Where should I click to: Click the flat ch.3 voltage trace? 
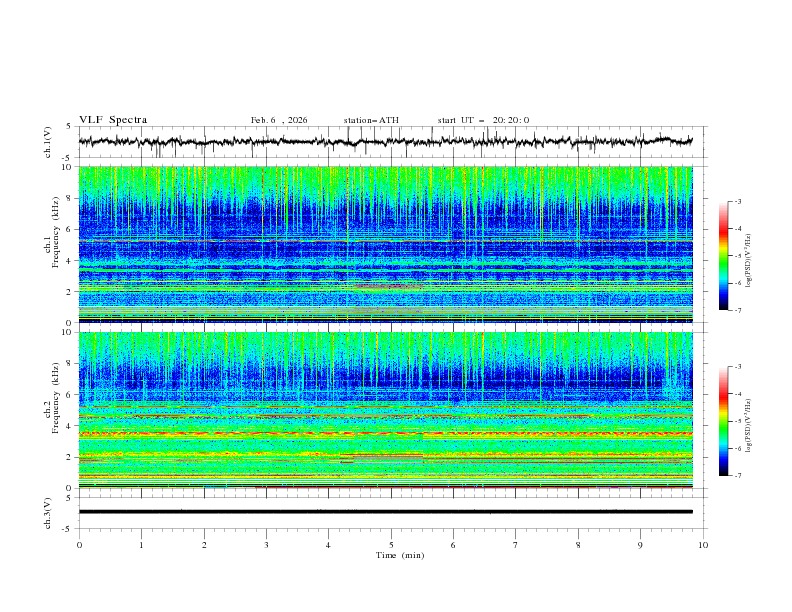385,512
